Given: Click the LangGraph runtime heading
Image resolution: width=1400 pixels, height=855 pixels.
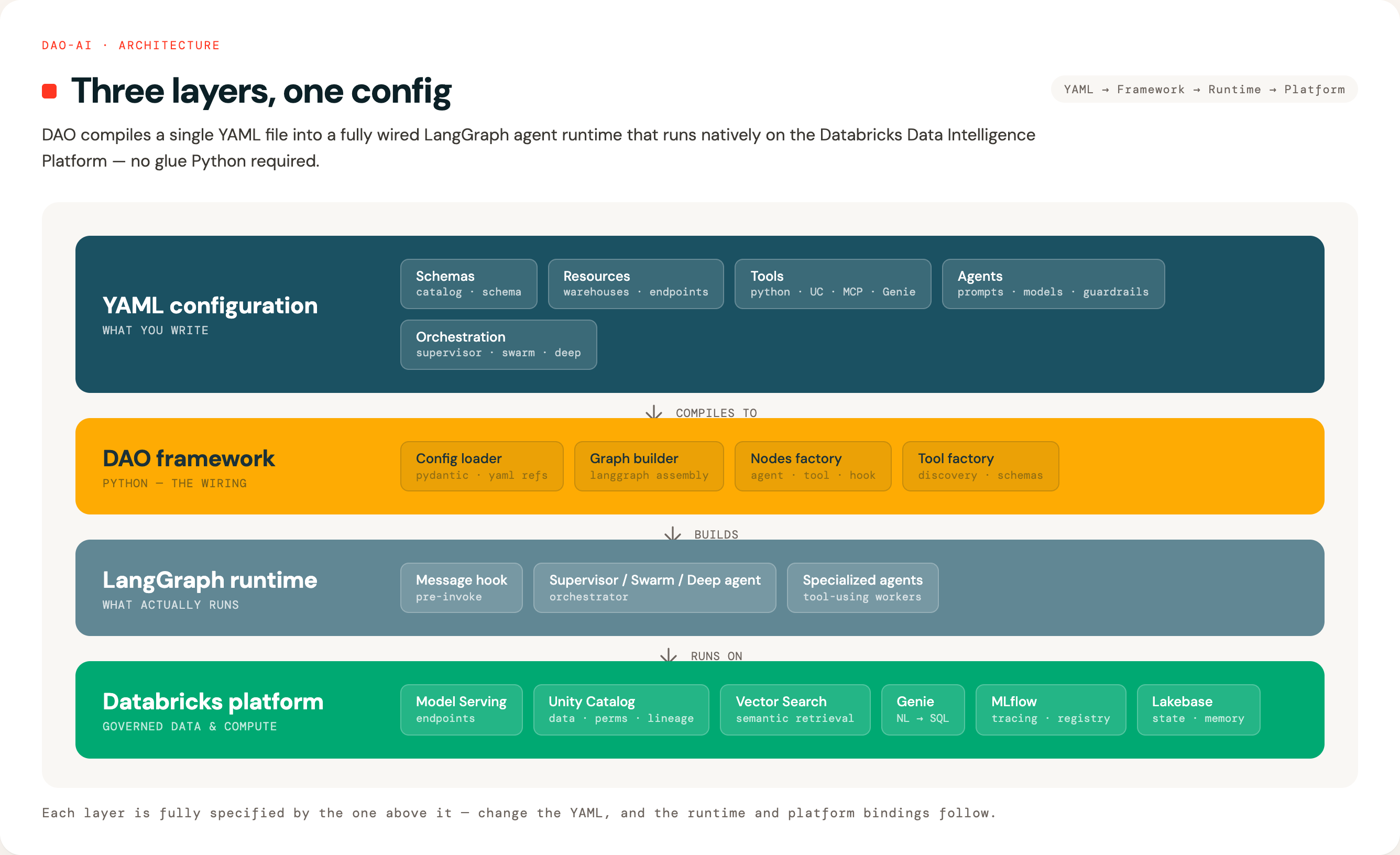Looking at the screenshot, I should 210,580.
